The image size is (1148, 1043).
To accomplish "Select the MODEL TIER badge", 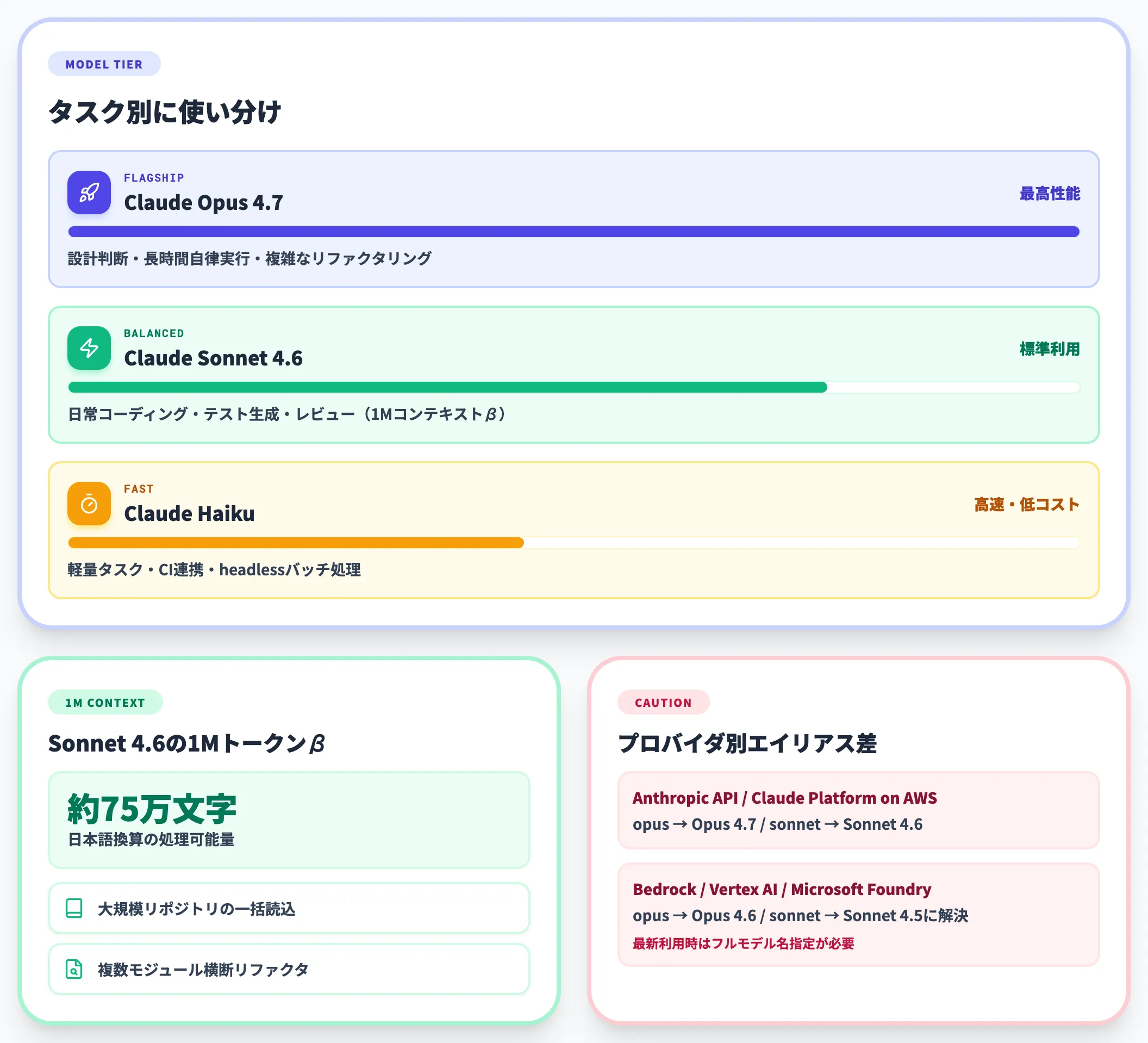I will point(104,64).
